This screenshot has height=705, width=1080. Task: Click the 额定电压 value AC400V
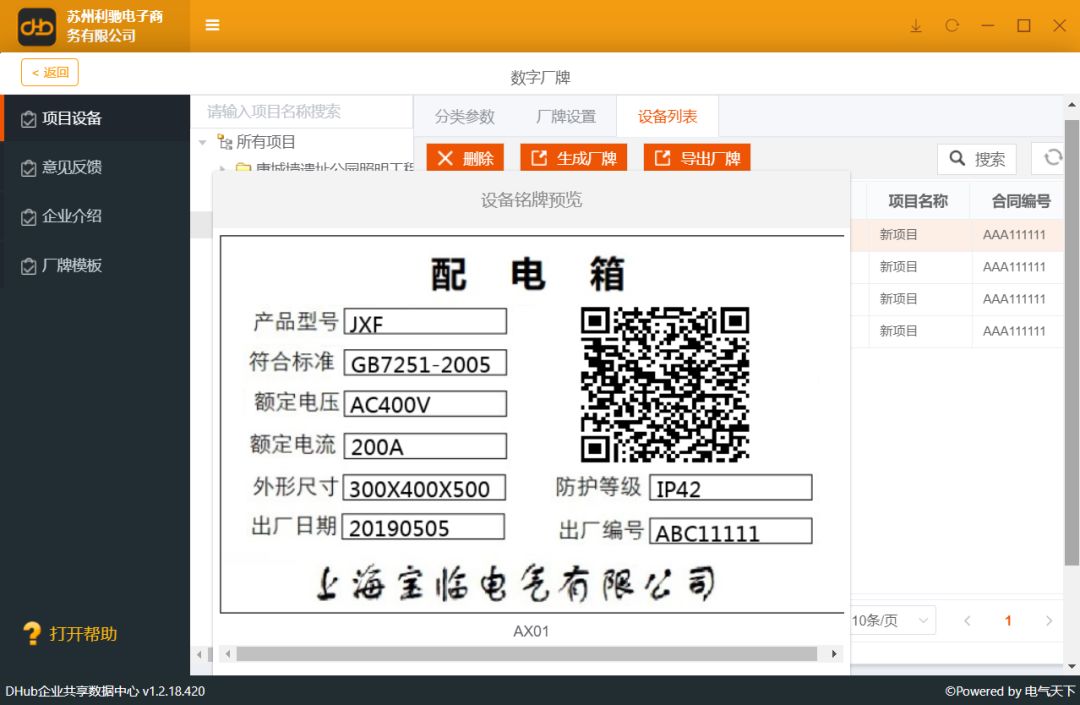(426, 403)
